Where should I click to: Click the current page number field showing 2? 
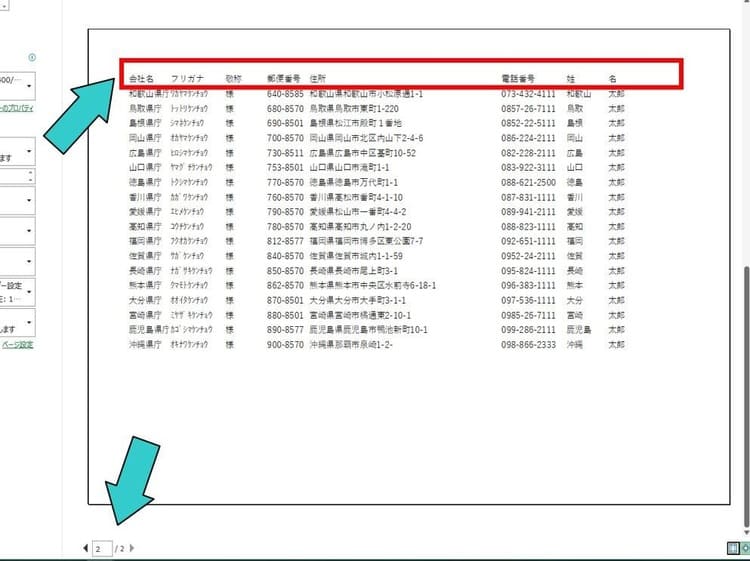click(x=102, y=548)
